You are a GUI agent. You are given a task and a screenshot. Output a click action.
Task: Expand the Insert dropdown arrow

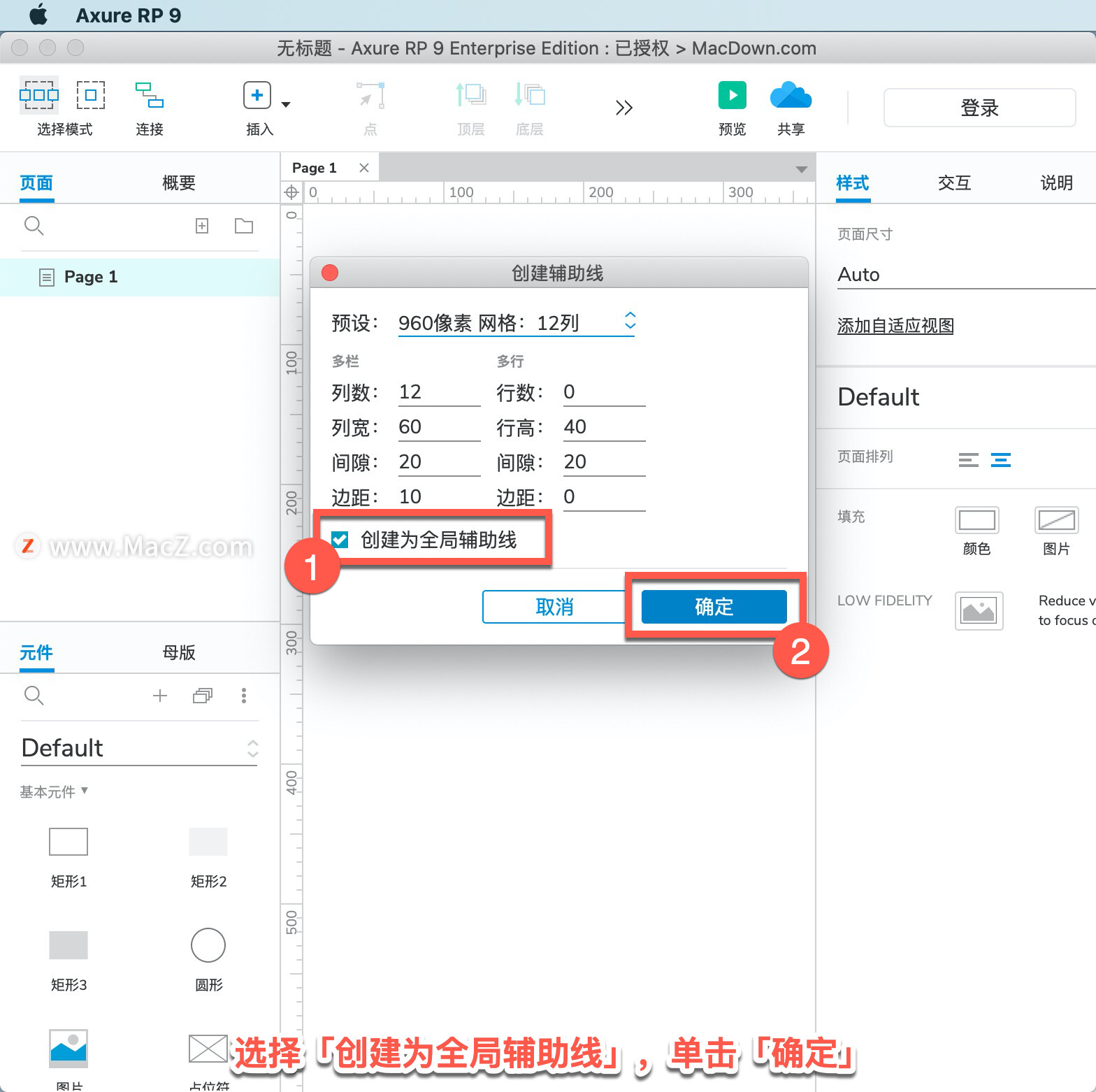[286, 104]
